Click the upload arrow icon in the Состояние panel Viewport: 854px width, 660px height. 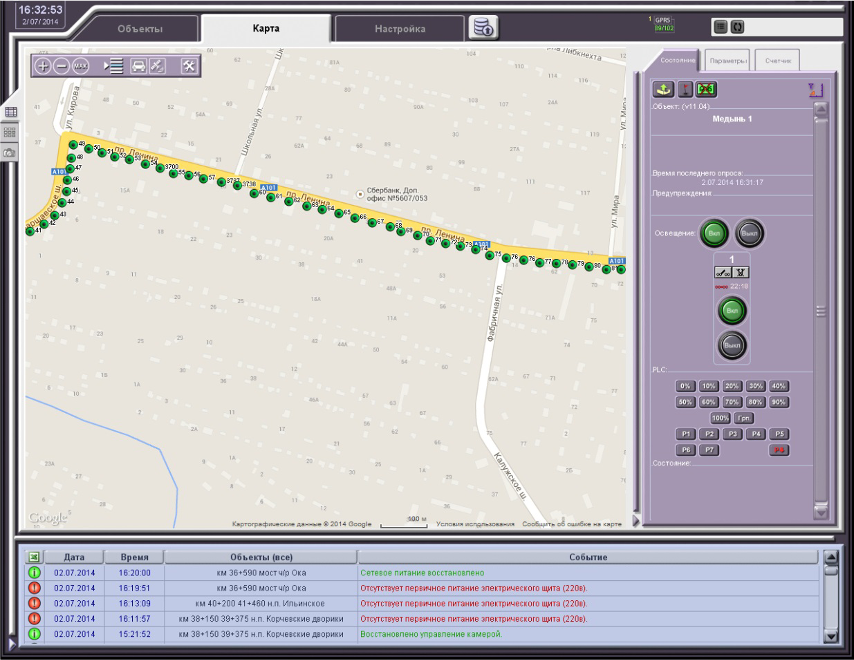point(662,90)
